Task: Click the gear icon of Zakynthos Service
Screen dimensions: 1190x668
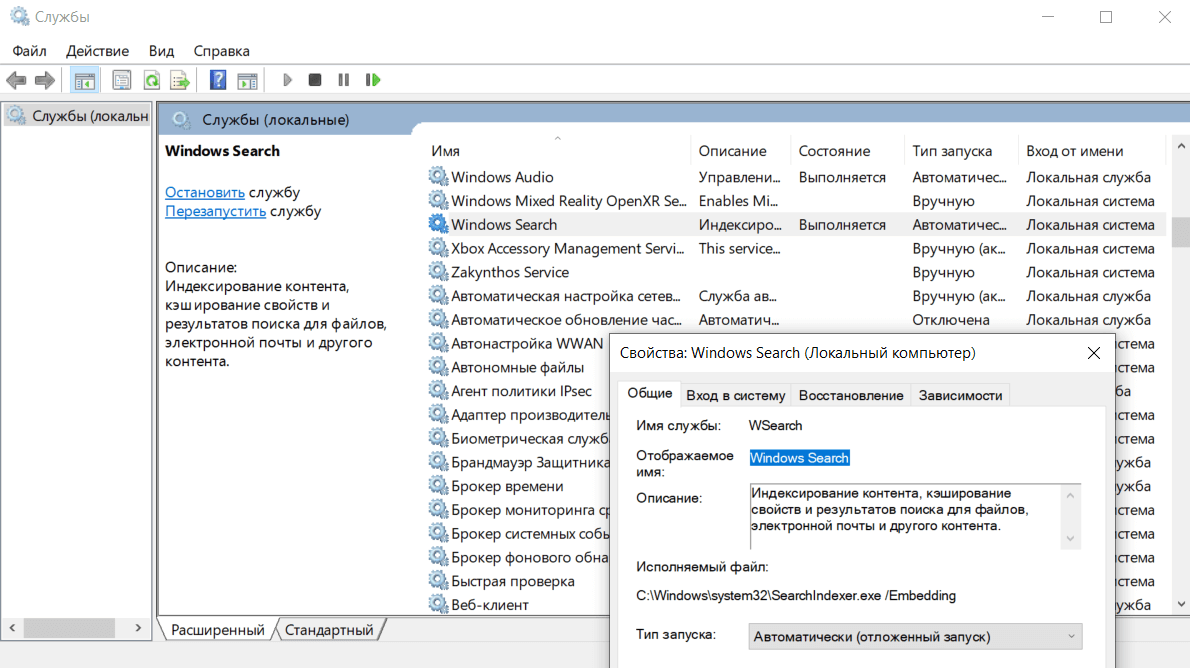Action: pyautogui.click(x=438, y=271)
